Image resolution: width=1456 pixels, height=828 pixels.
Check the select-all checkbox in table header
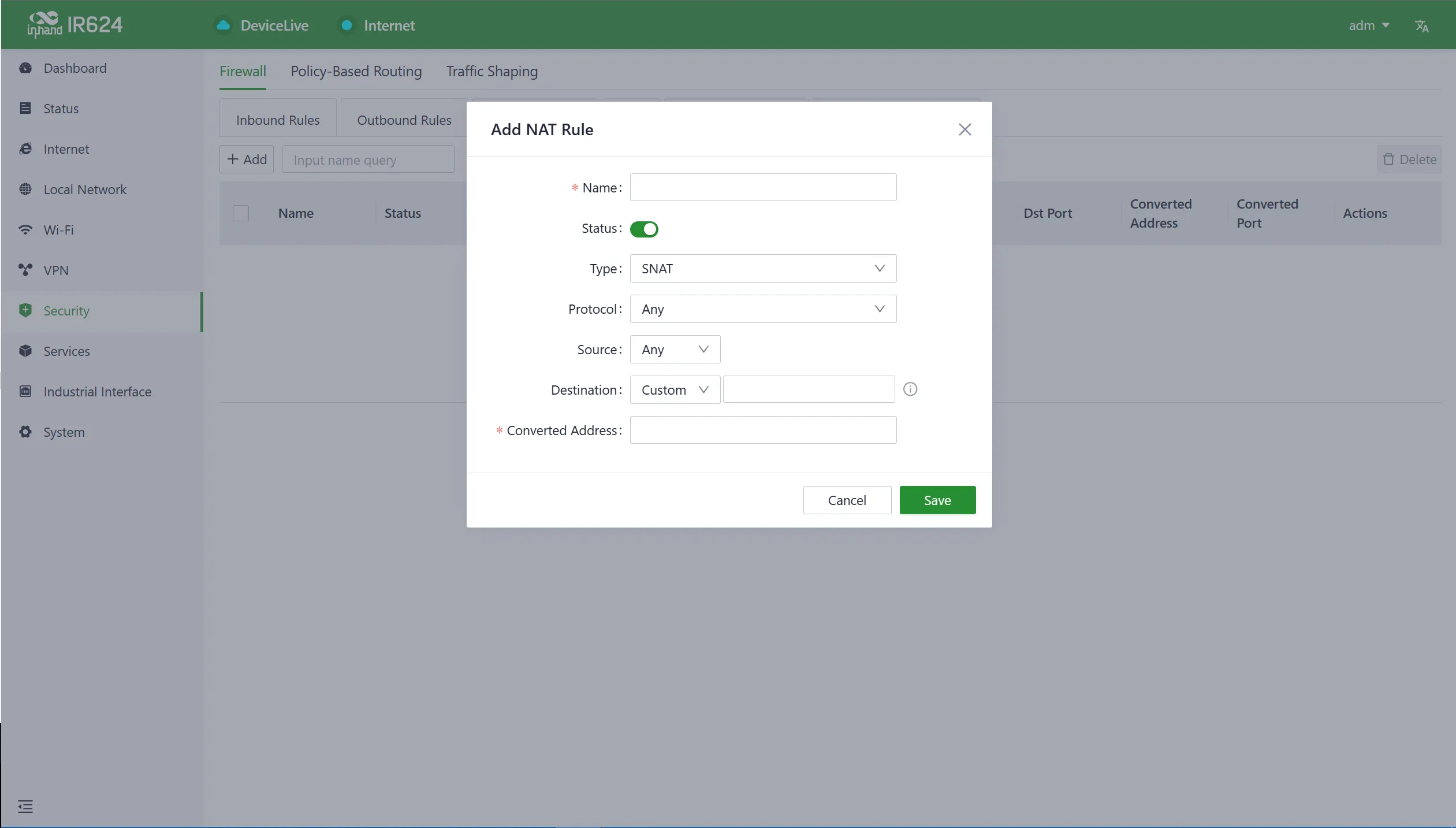tap(241, 213)
